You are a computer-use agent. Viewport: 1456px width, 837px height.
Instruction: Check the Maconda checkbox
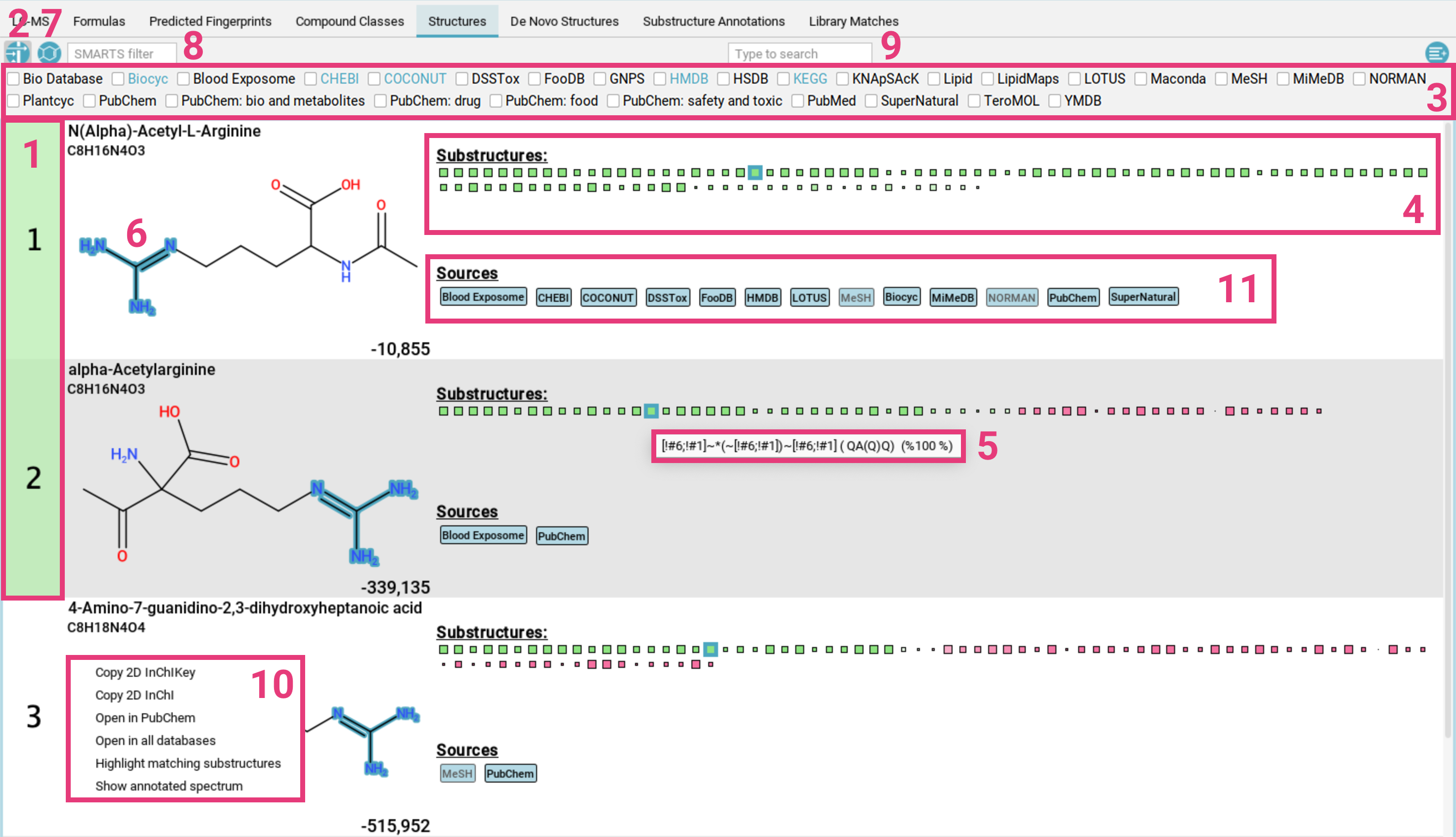click(1141, 79)
